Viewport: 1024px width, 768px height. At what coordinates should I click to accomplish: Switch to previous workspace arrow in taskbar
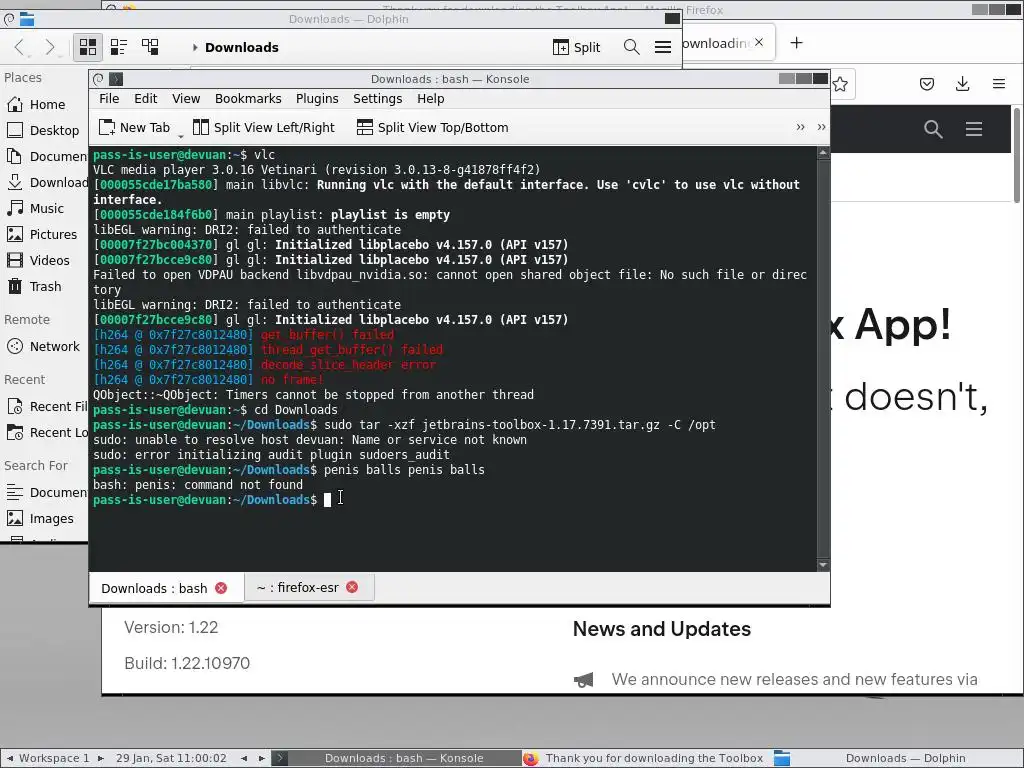click(x=10, y=758)
